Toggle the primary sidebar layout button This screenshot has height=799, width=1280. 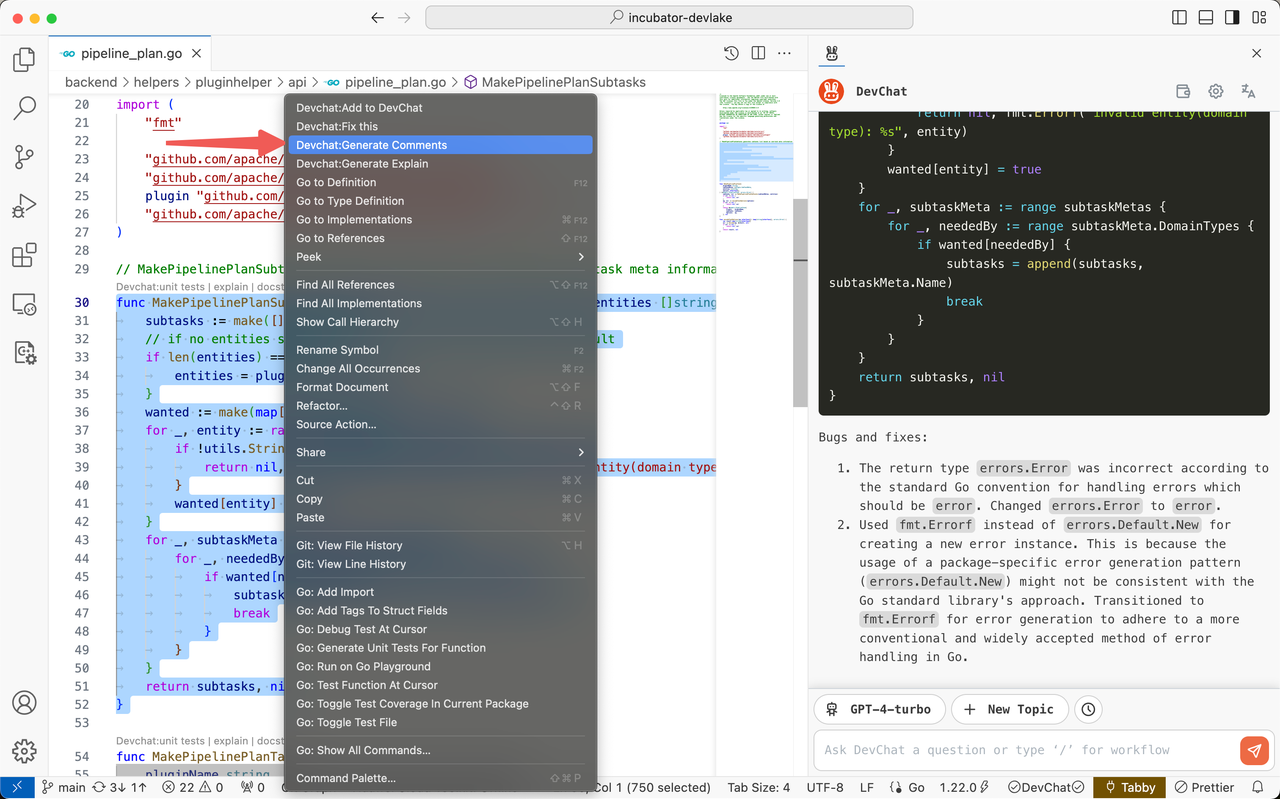(1180, 18)
